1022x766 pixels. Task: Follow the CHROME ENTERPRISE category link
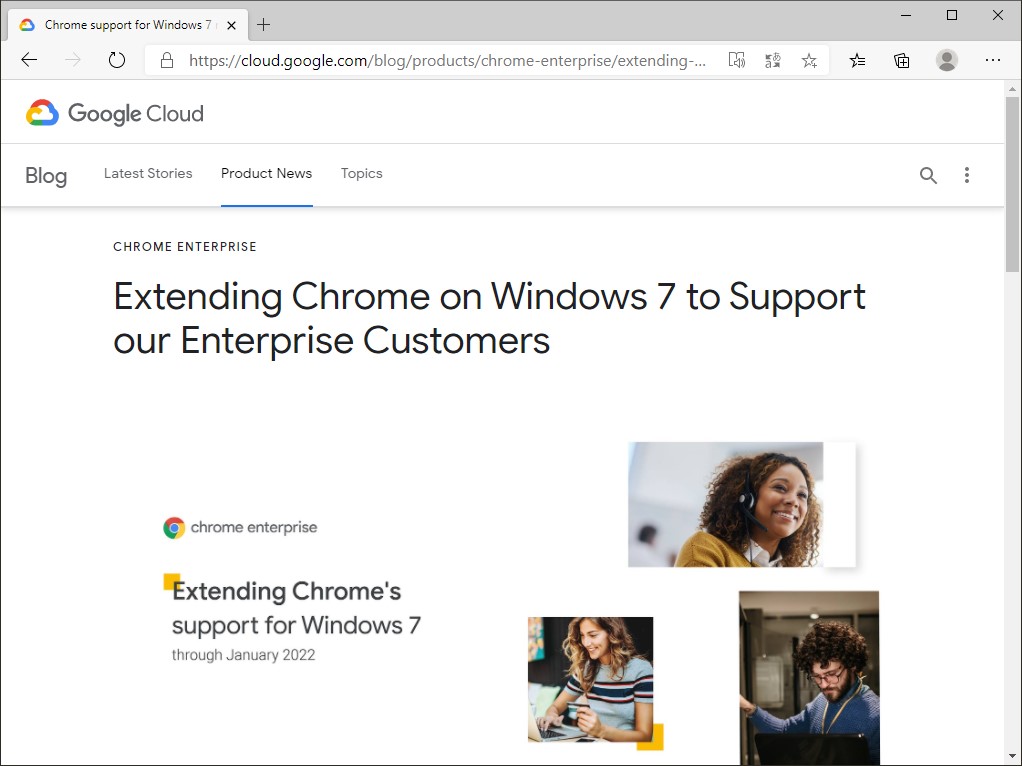(185, 246)
